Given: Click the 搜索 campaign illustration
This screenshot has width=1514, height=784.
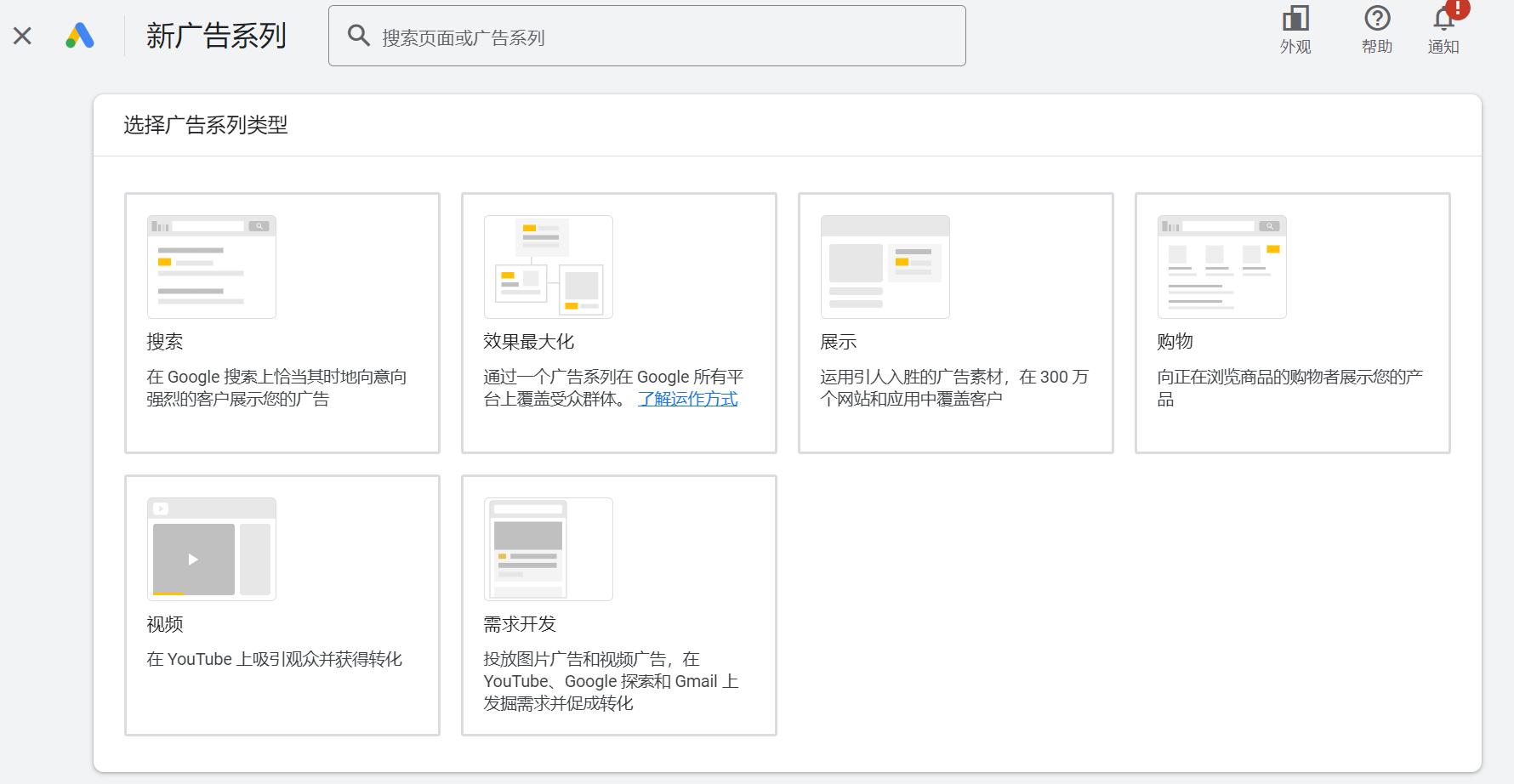Looking at the screenshot, I should tap(212, 267).
